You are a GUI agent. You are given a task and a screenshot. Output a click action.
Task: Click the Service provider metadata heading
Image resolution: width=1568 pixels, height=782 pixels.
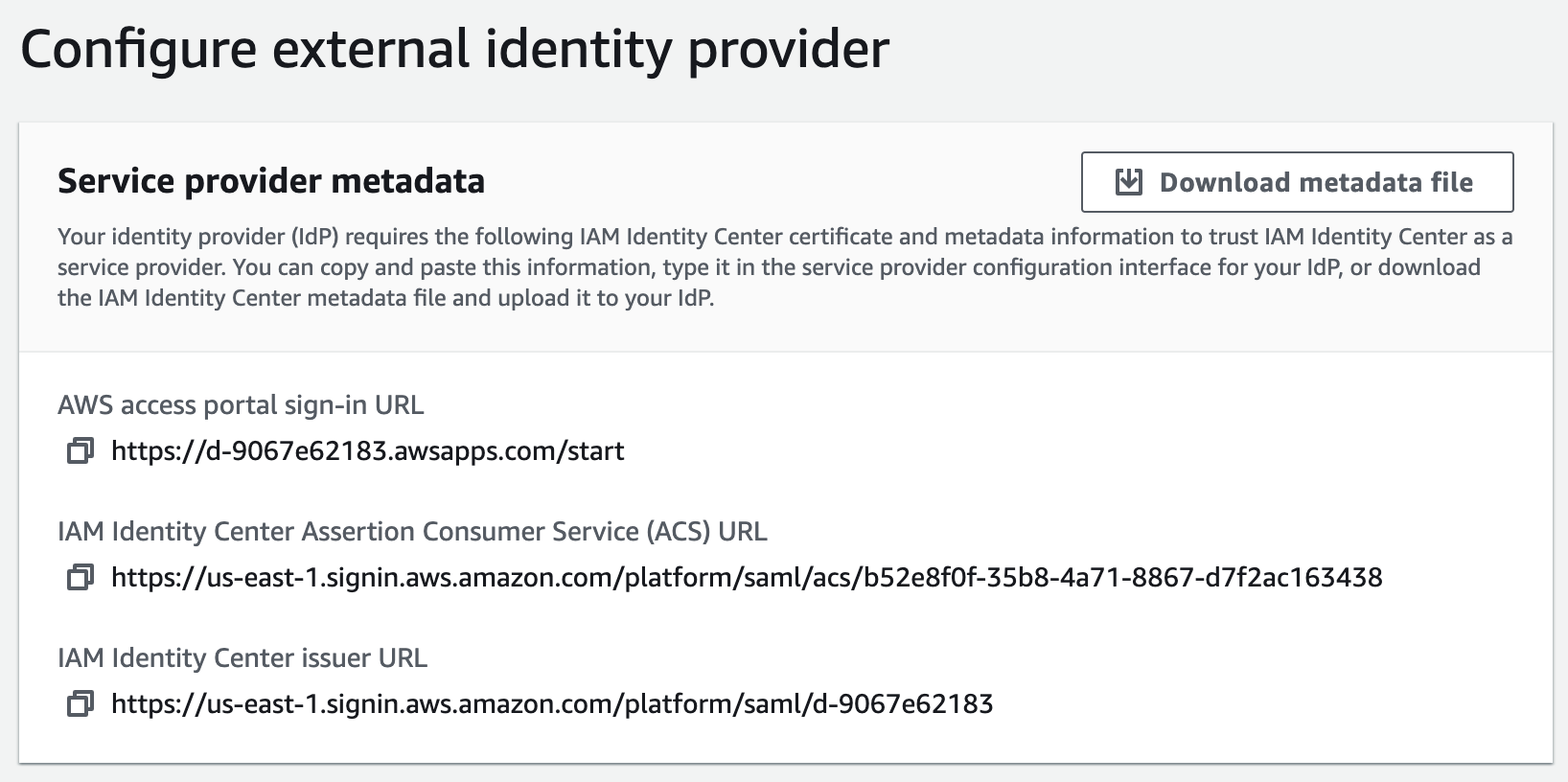(271, 180)
